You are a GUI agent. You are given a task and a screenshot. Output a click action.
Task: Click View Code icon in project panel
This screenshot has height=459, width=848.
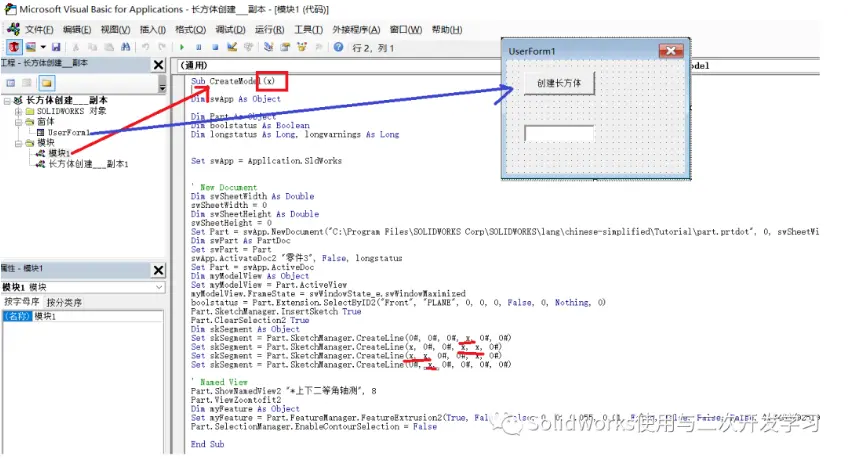pos(11,83)
